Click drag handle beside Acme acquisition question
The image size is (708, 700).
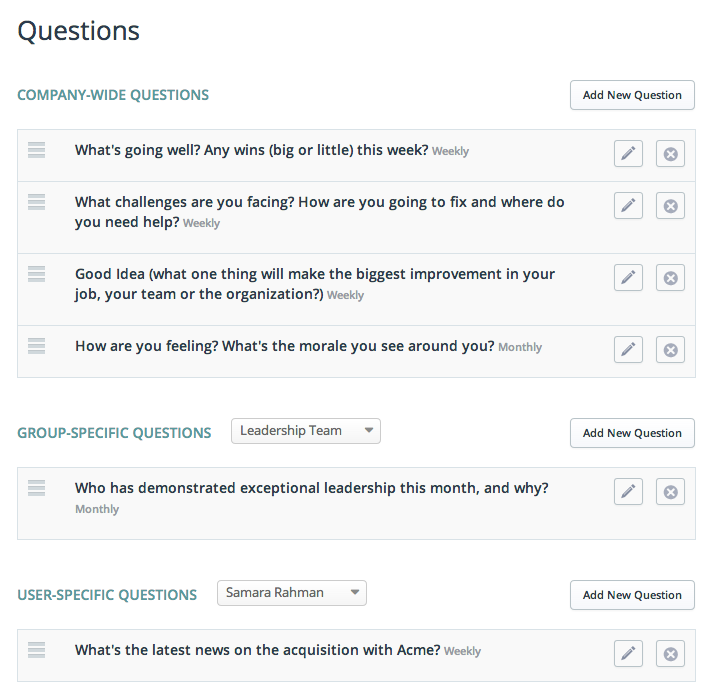click(37, 649)
